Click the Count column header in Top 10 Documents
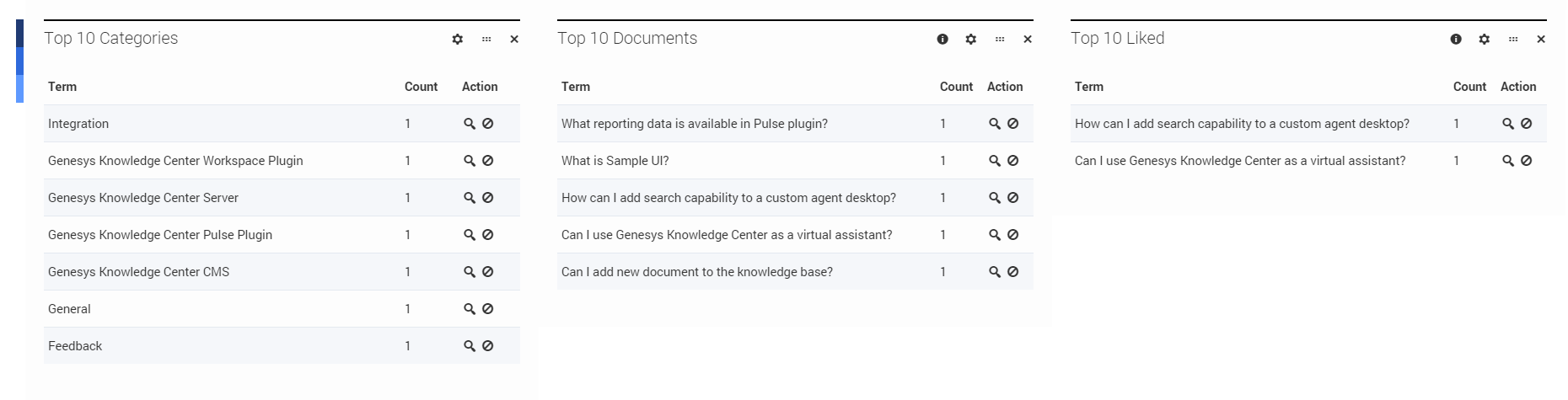This screenshot has height=400, width=1568. pos(956,87)
